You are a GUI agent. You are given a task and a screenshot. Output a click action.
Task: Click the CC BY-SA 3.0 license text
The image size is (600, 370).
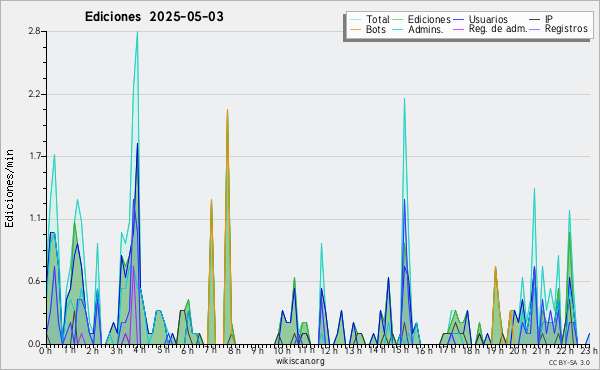click(569, 363)
